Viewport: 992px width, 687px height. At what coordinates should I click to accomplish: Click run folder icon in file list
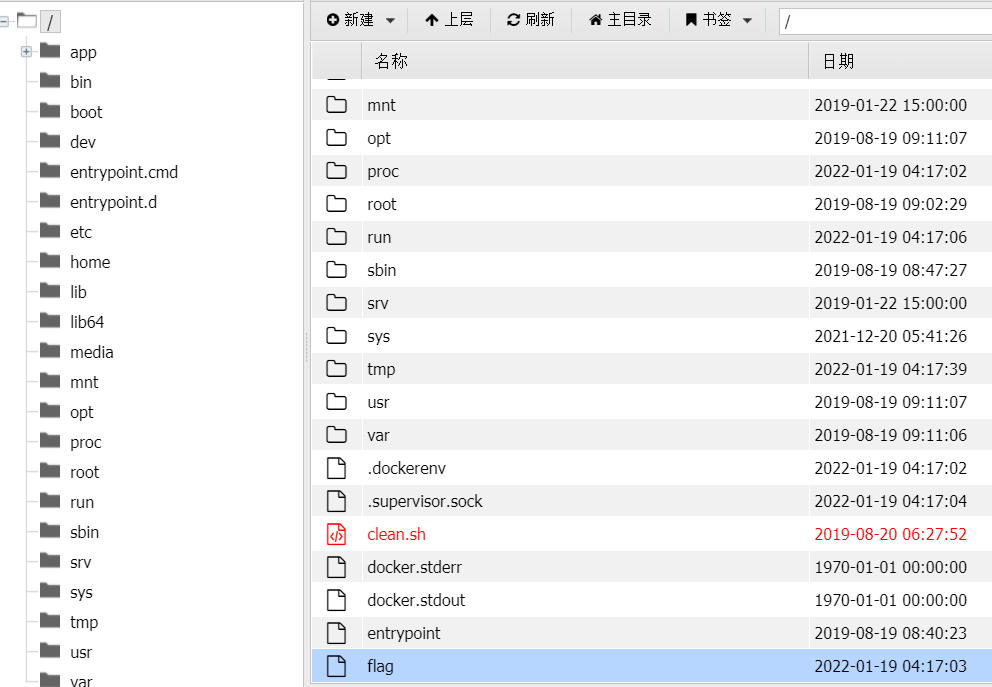tap(337, 237)
